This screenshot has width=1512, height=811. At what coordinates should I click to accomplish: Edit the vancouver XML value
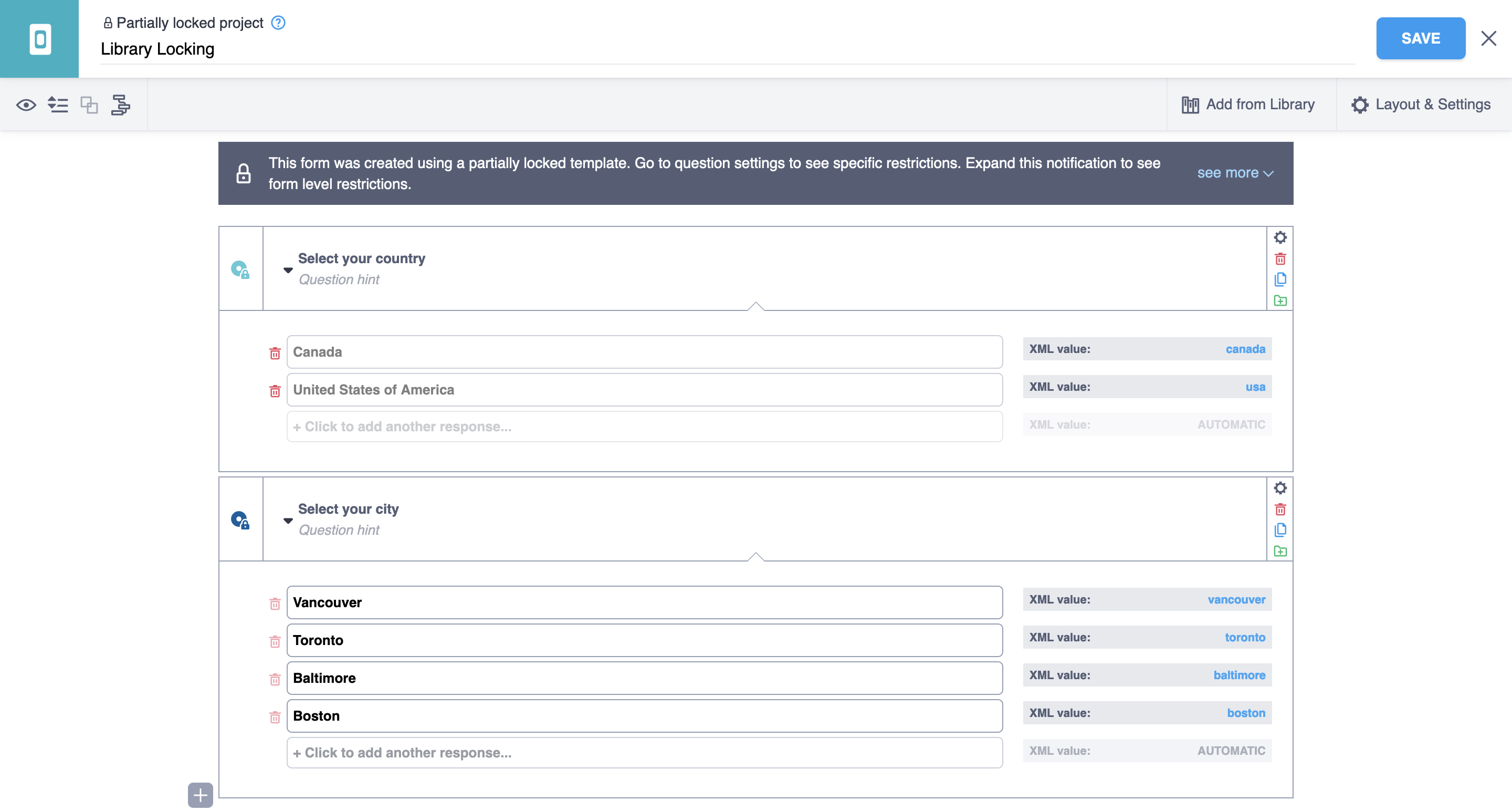[1236, 600]
